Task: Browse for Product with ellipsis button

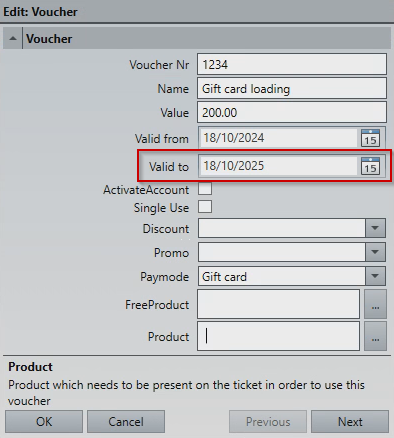Action: click(x=375, y=336)
